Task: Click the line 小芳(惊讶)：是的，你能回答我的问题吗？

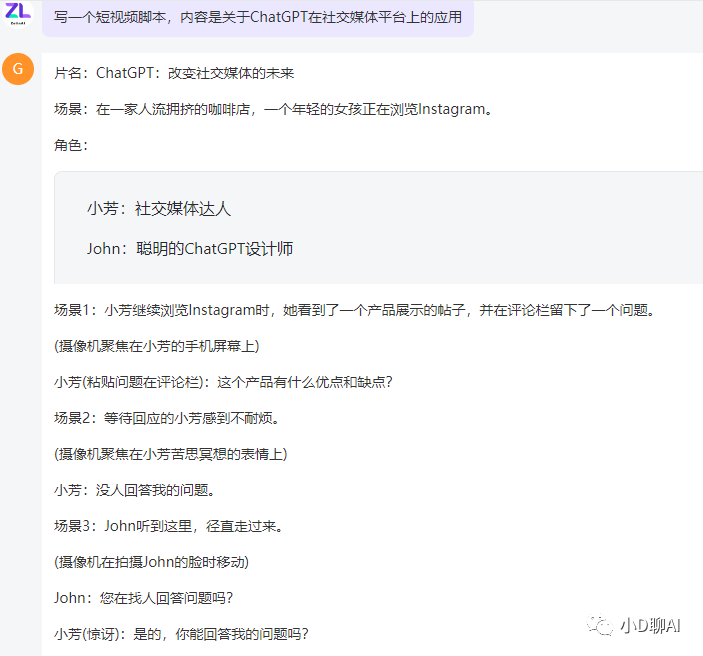Action: pos(181,634)
